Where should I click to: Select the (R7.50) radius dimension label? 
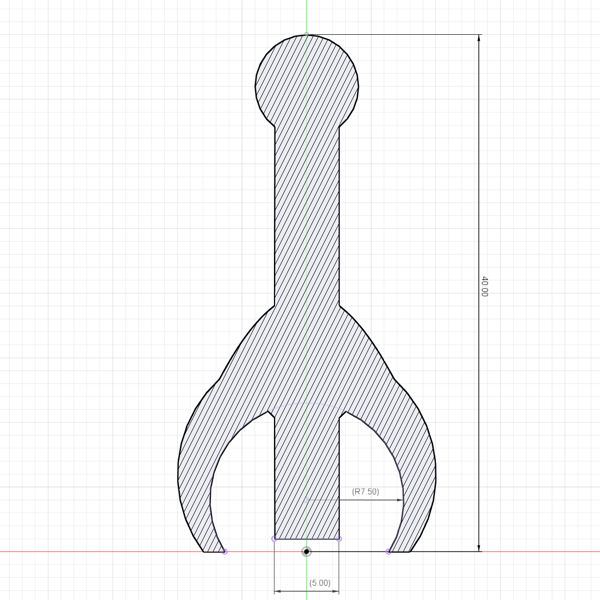pos(365,491)
